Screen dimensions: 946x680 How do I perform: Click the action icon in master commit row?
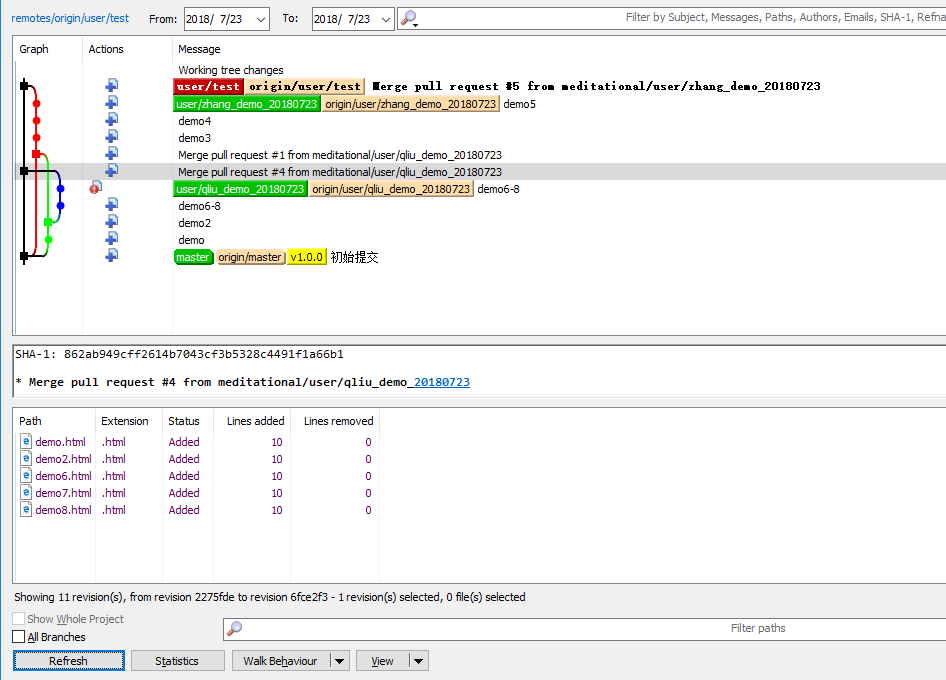click(x=112, y=256)
